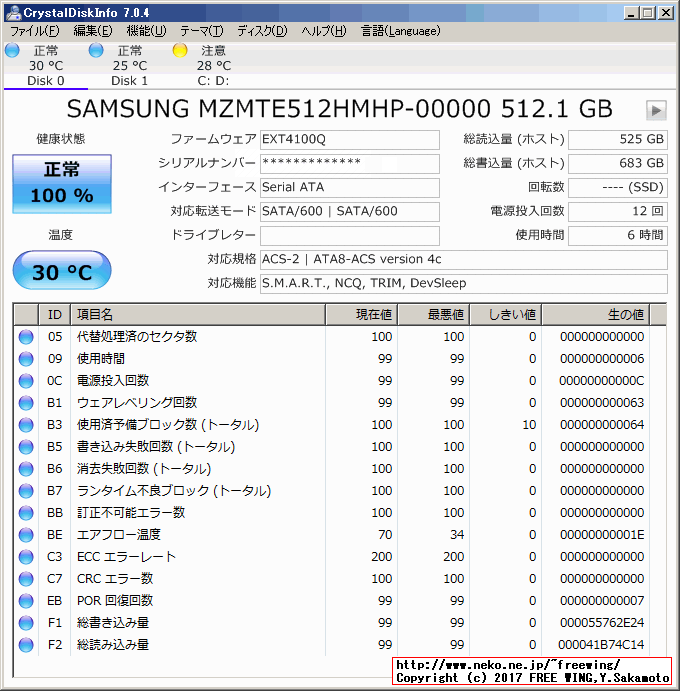Screen dimensions: 680x691
Task: Switch to the C: D: disk tab
Action: point(213,66)
